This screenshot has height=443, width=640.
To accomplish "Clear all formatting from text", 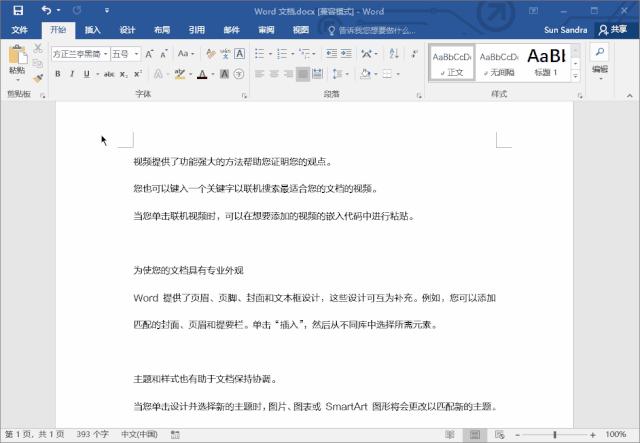I will click(211, 54).
